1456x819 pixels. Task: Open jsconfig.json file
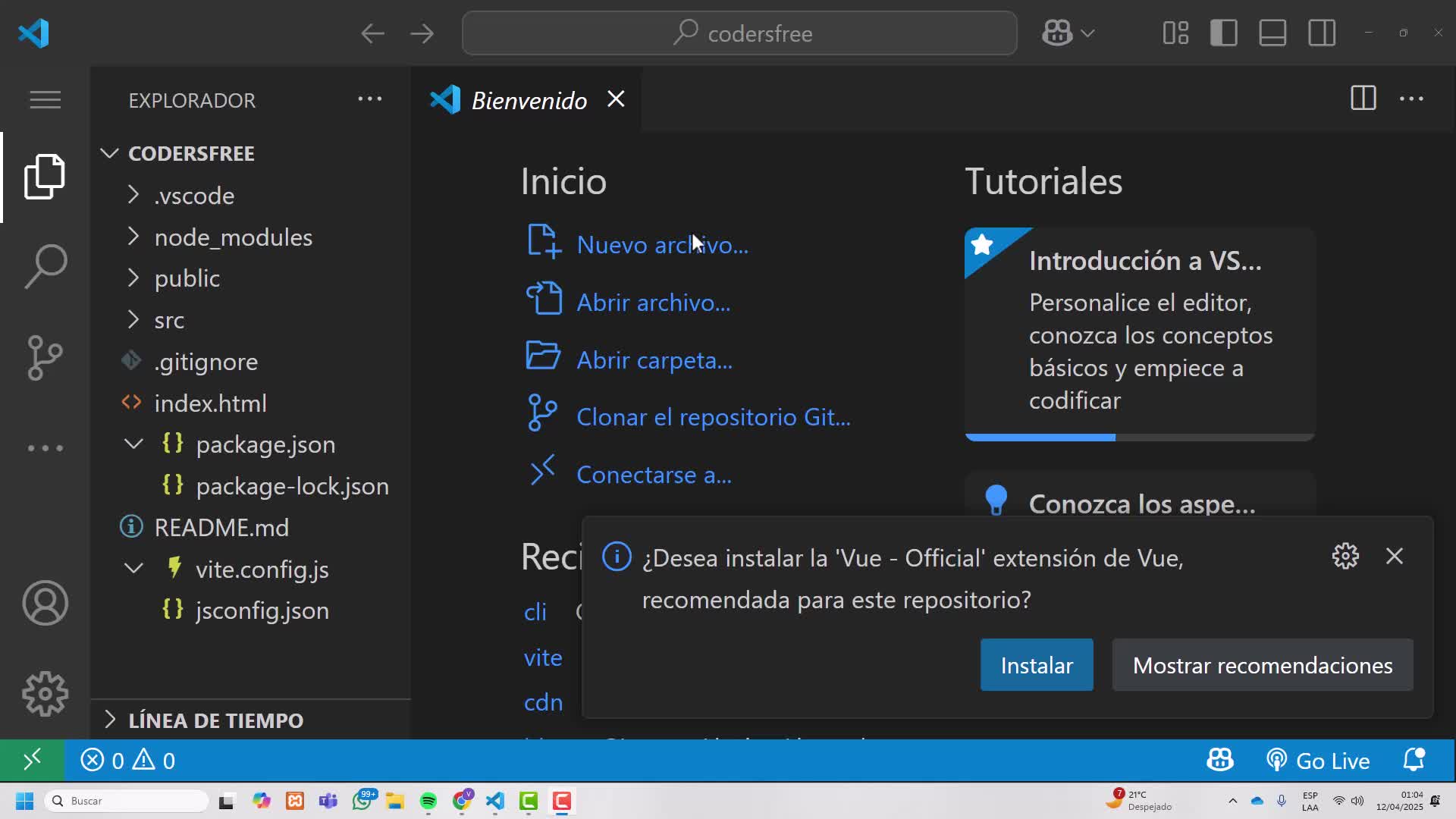click(x=262, y=610)
